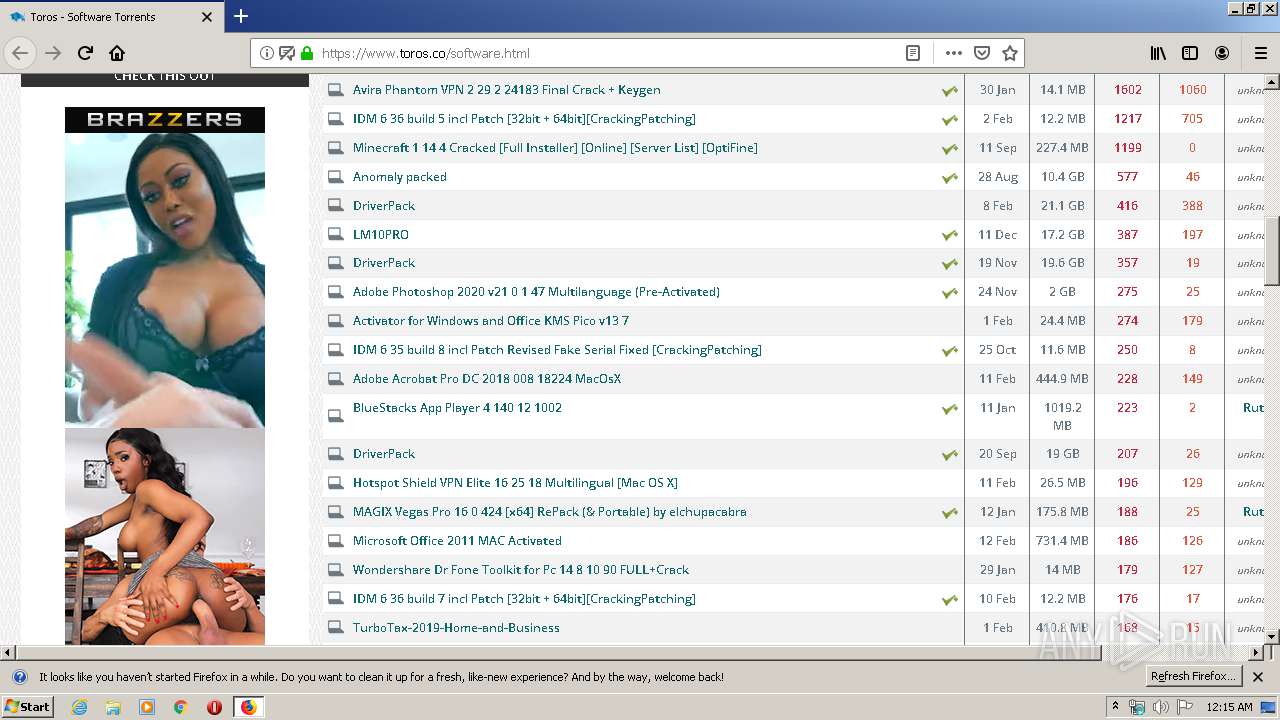
Task: Open File Explorer from the taskbar
Action: [x=113, y=707]
